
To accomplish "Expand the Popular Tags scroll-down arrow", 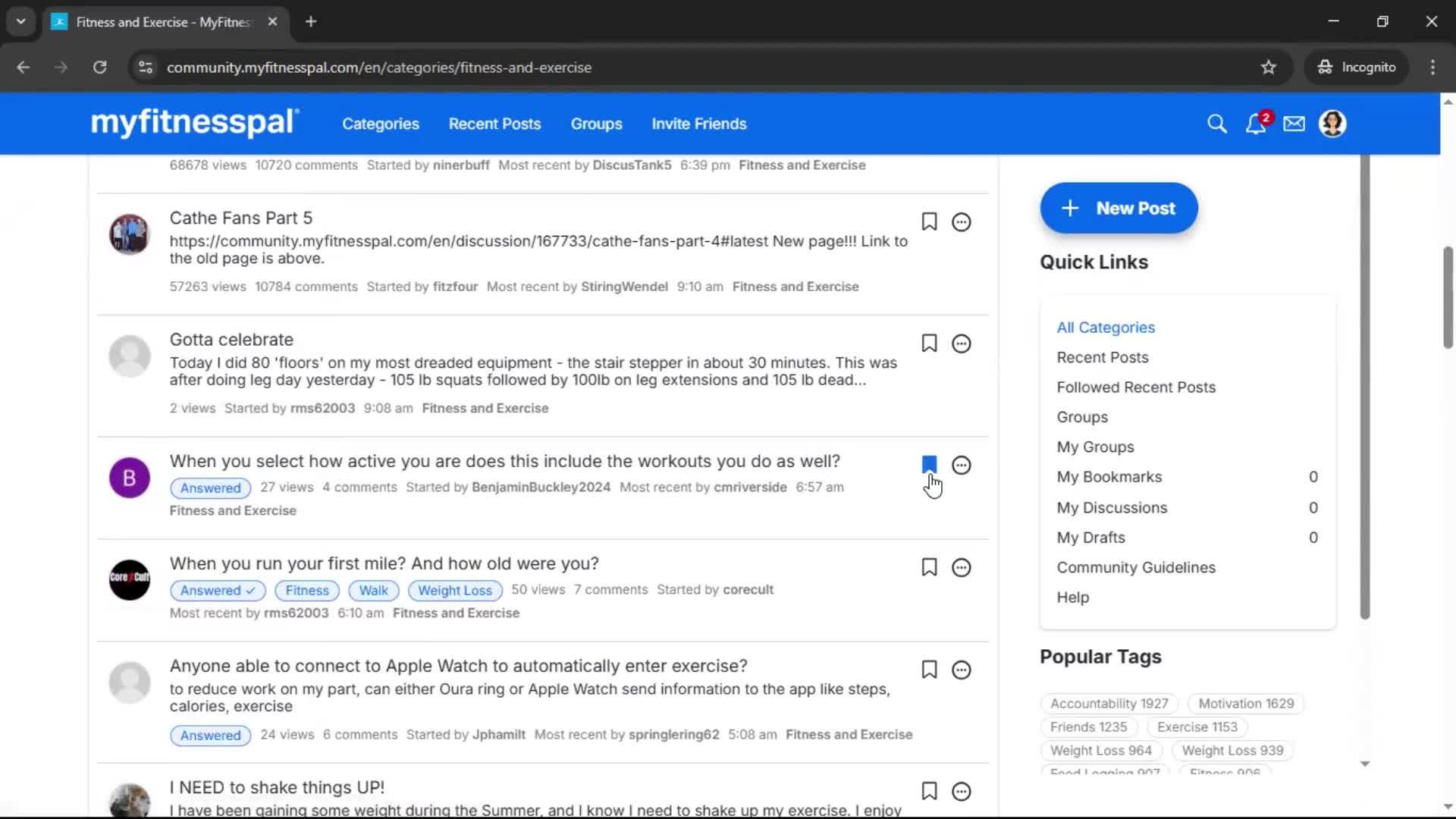I will click(1364, 764).
